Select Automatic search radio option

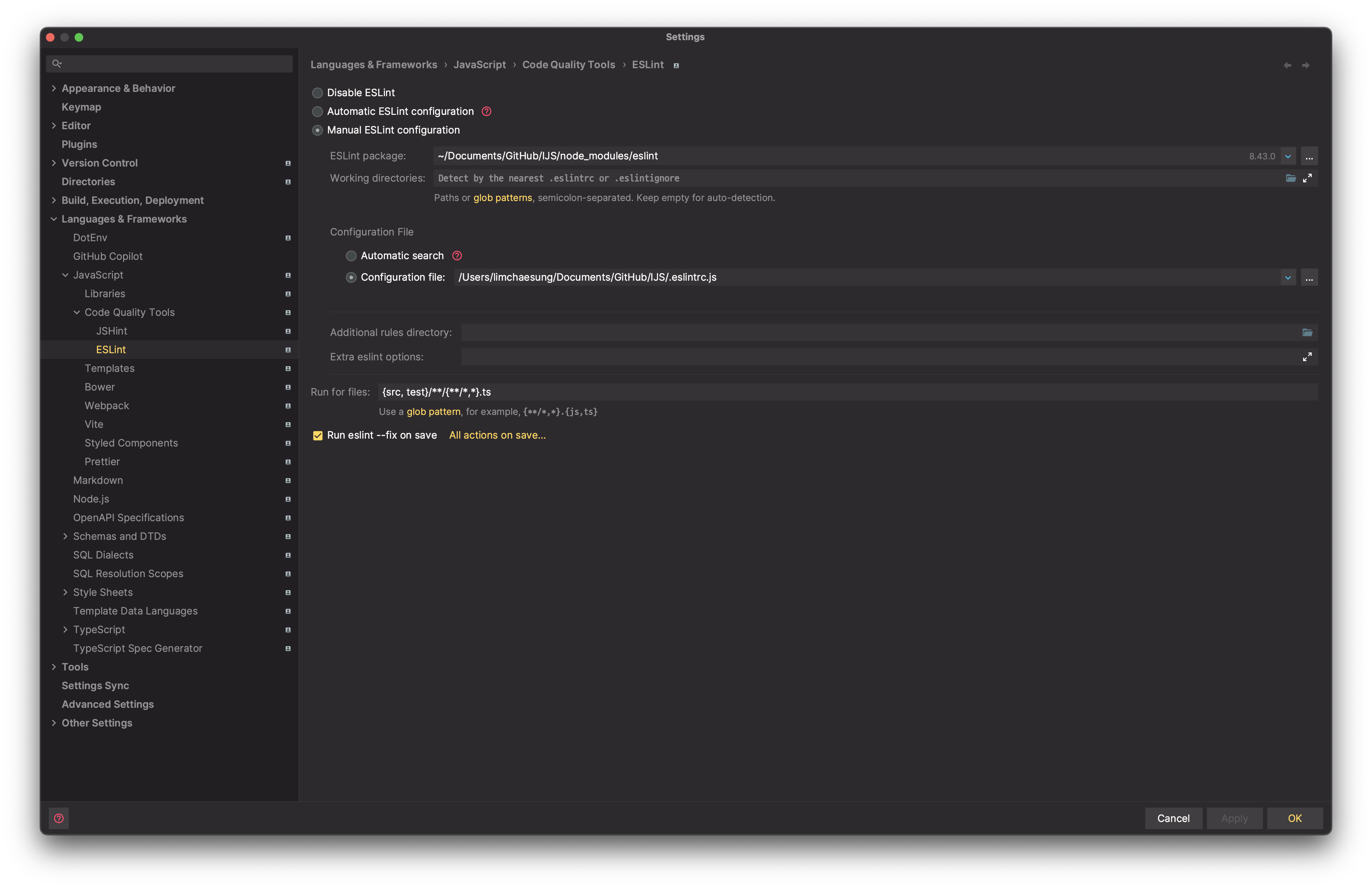351,256
